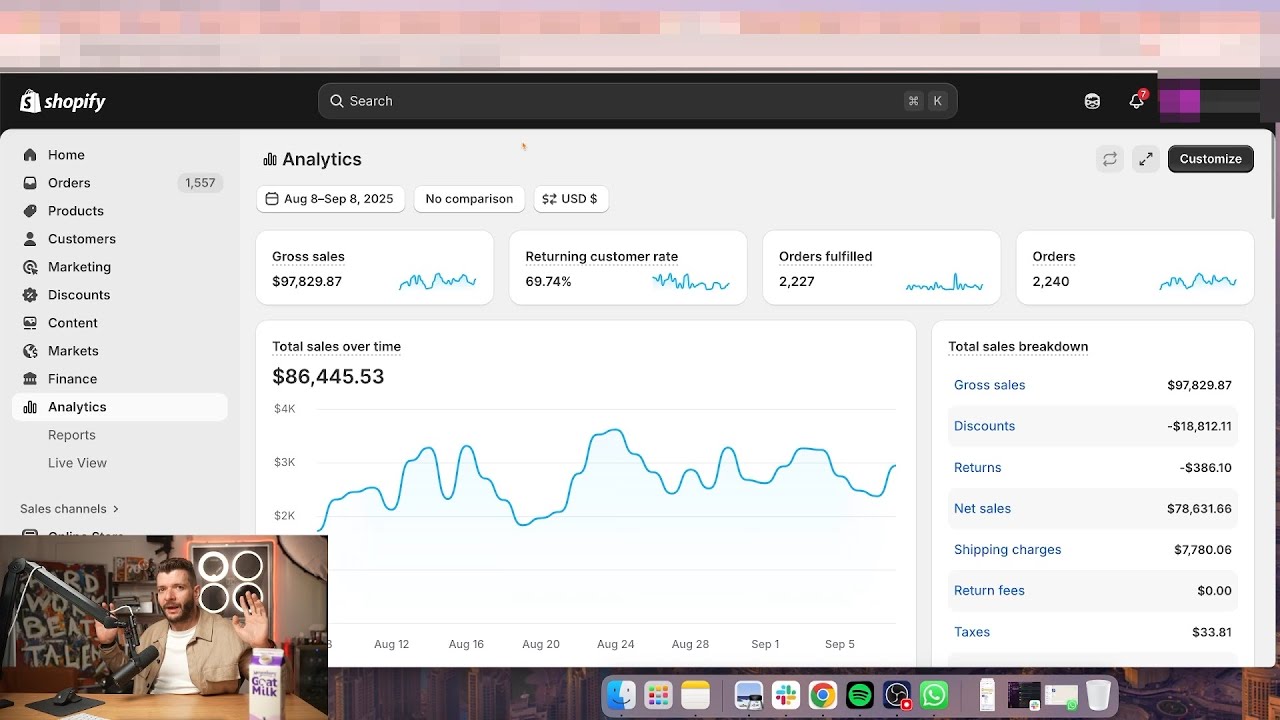This screenshot has height=720, width=1280.
Task: Open OBS from the dock
Action: [x=897, y=695]
